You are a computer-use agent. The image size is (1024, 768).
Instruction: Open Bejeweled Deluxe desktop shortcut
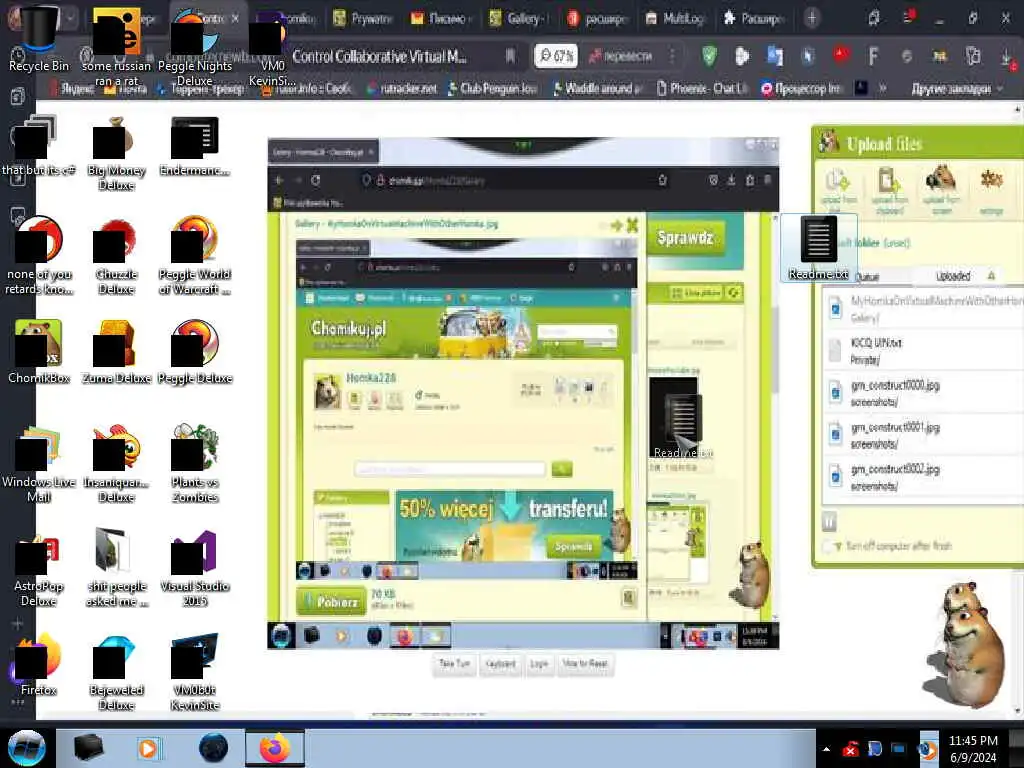[116, 673]
